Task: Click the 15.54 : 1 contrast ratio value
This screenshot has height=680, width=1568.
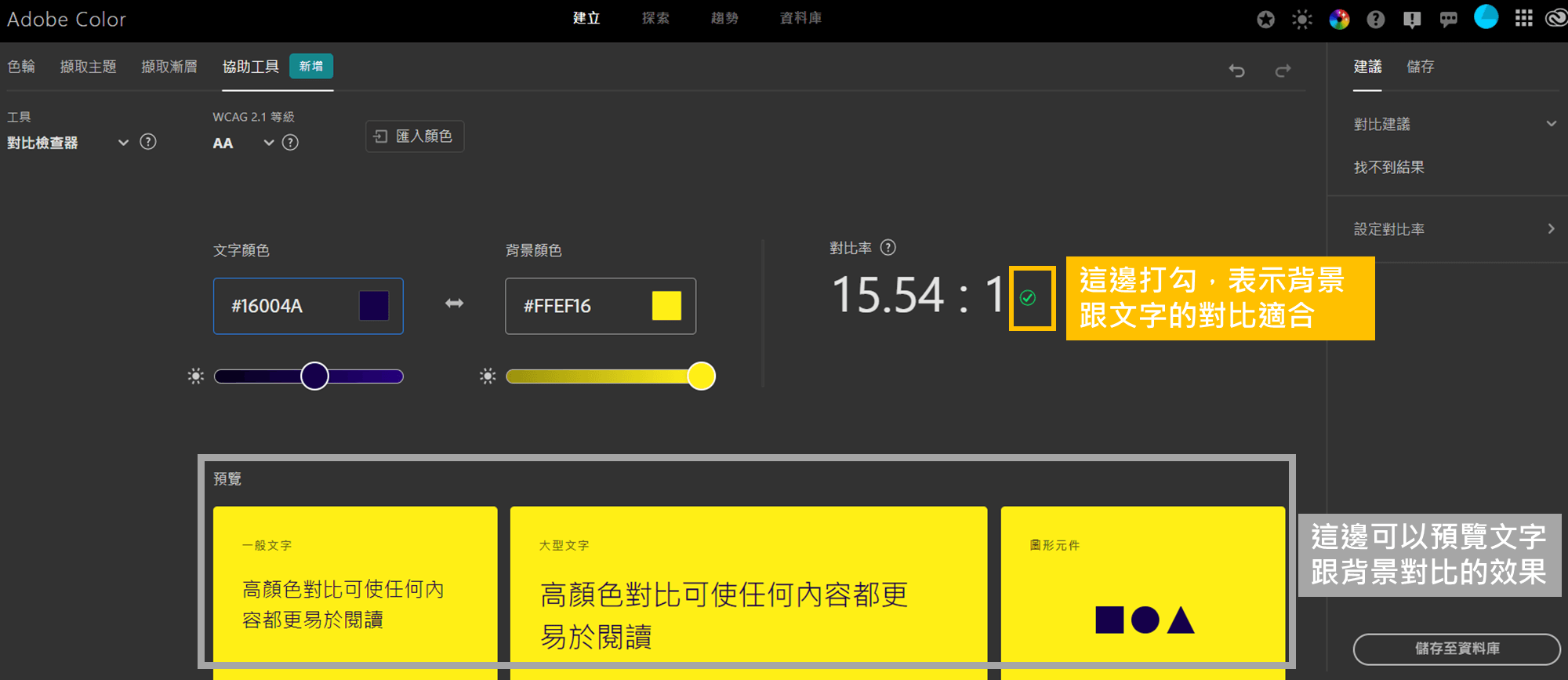Action: (918, 296)
